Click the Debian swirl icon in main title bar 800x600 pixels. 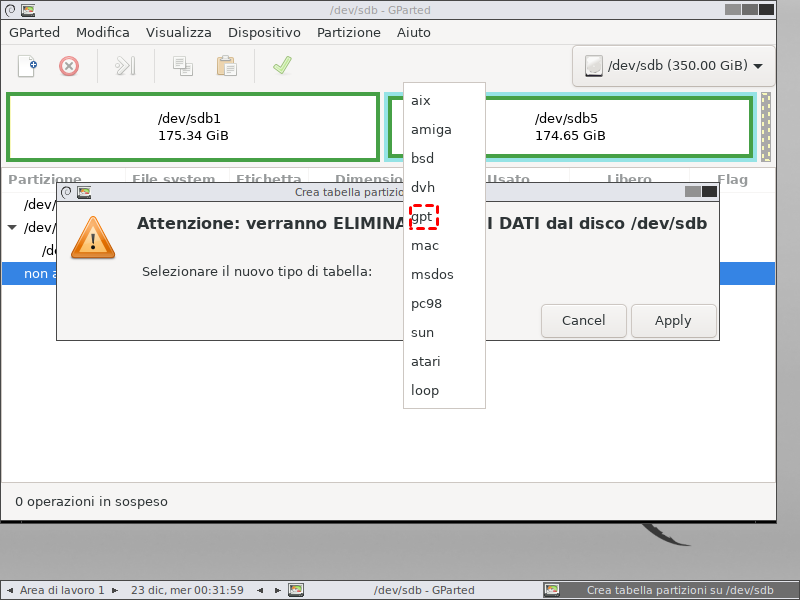click(x=10, y=10)
